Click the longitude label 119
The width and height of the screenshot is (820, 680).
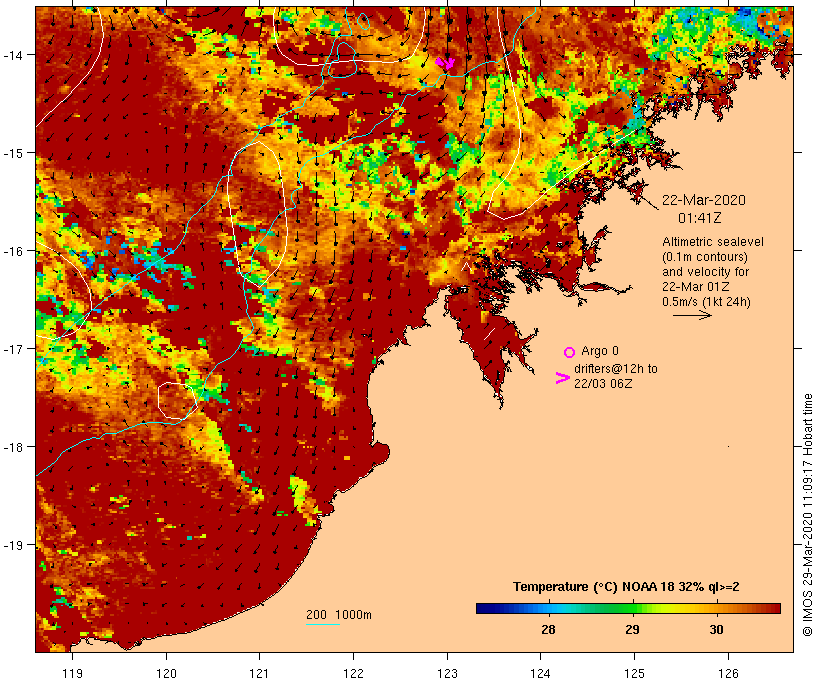click(72, 673)
